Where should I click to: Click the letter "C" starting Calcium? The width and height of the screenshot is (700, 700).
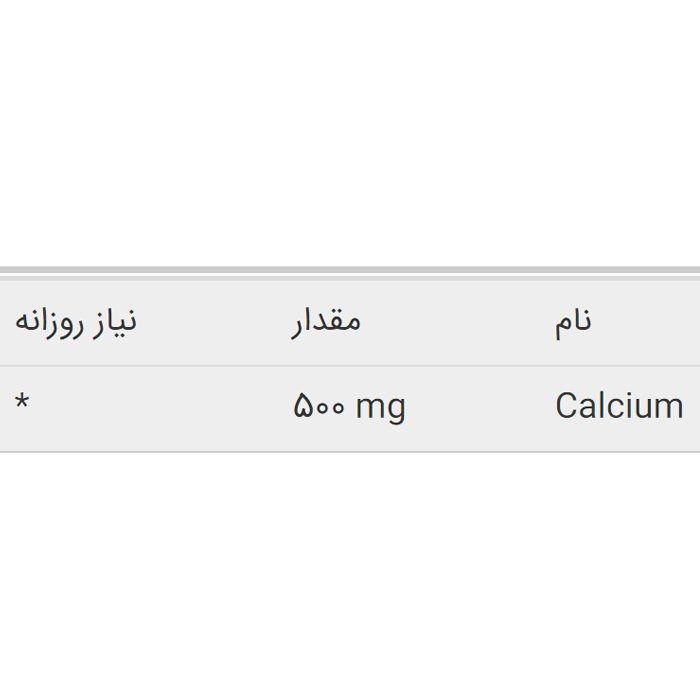[566, 407]
